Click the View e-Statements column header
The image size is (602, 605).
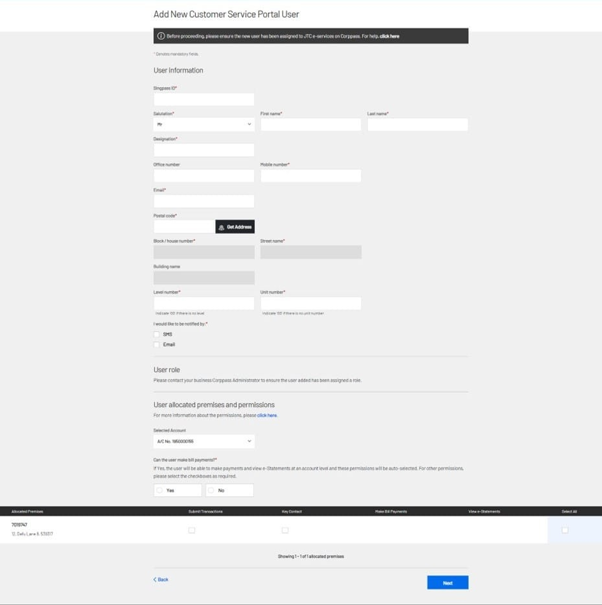click(x=484, y=512)
